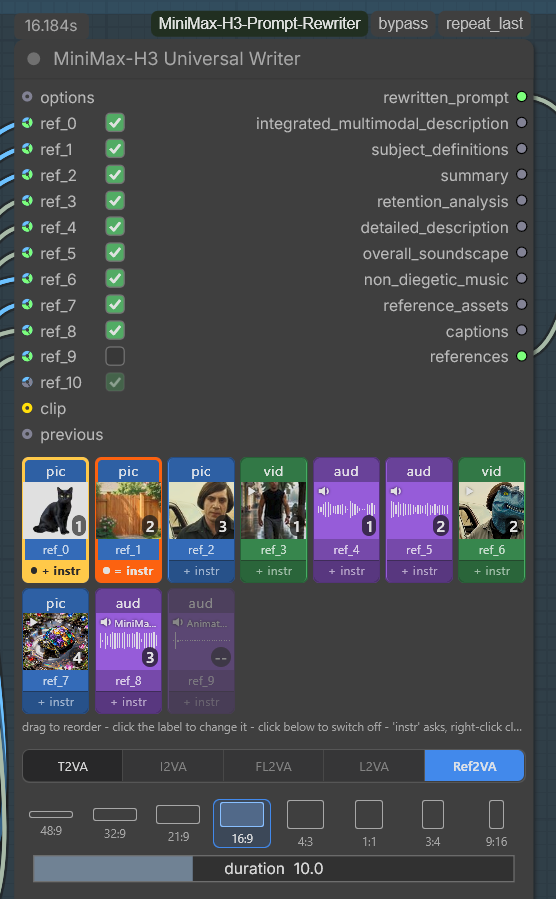Image resolution: width=556 pixels, height=899 pixels.
Task: Click the node collapse dot beside MiniMax-H3 Universal Writer
Action: [x=34, y=58]
